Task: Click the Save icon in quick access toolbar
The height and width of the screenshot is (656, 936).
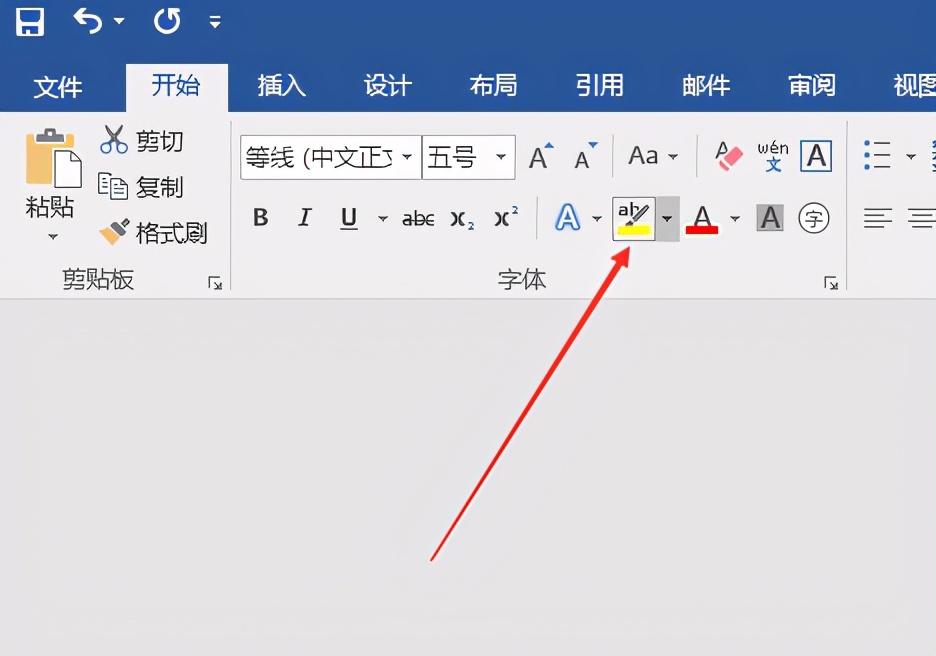Action: pos(30,21)
